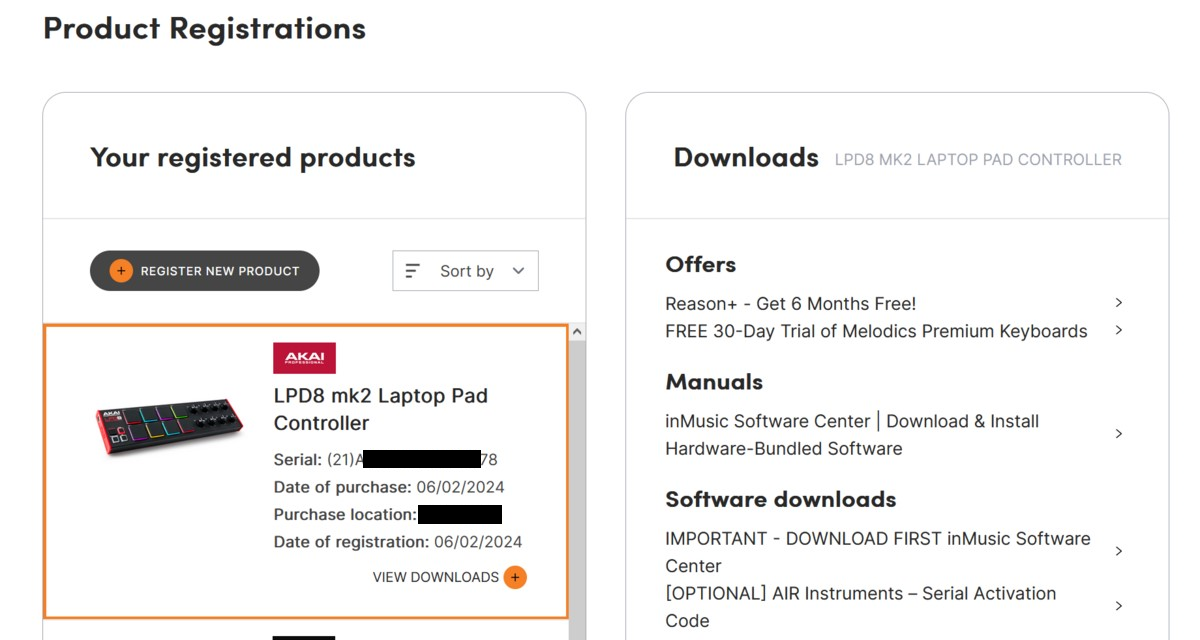The image size is (1200, 640).
Task: Click the arrow beside inMusic Software Center manual
Action: (x=1119, y=434)
